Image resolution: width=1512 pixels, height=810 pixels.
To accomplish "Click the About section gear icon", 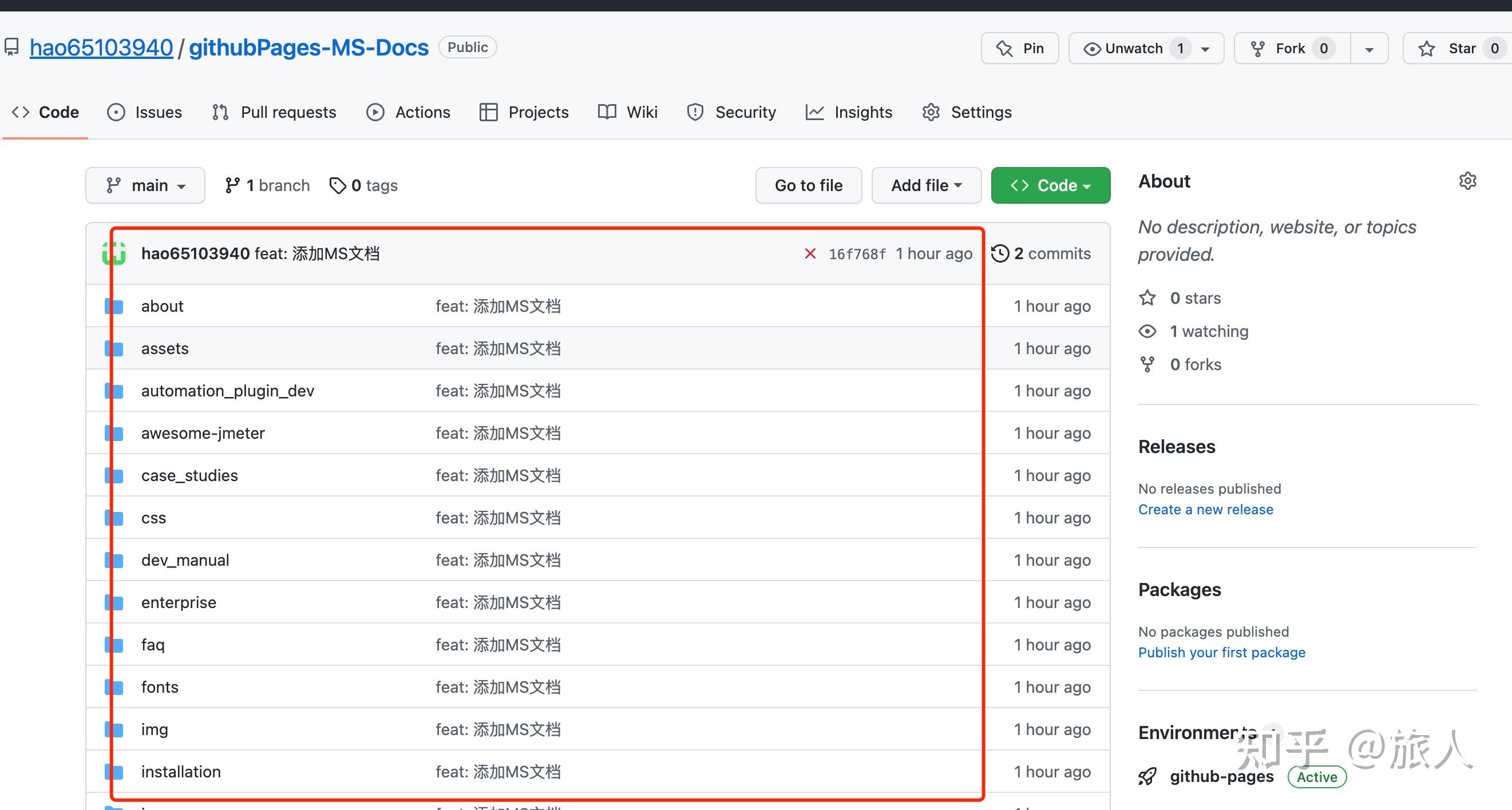I will [x=1467, y=181].
